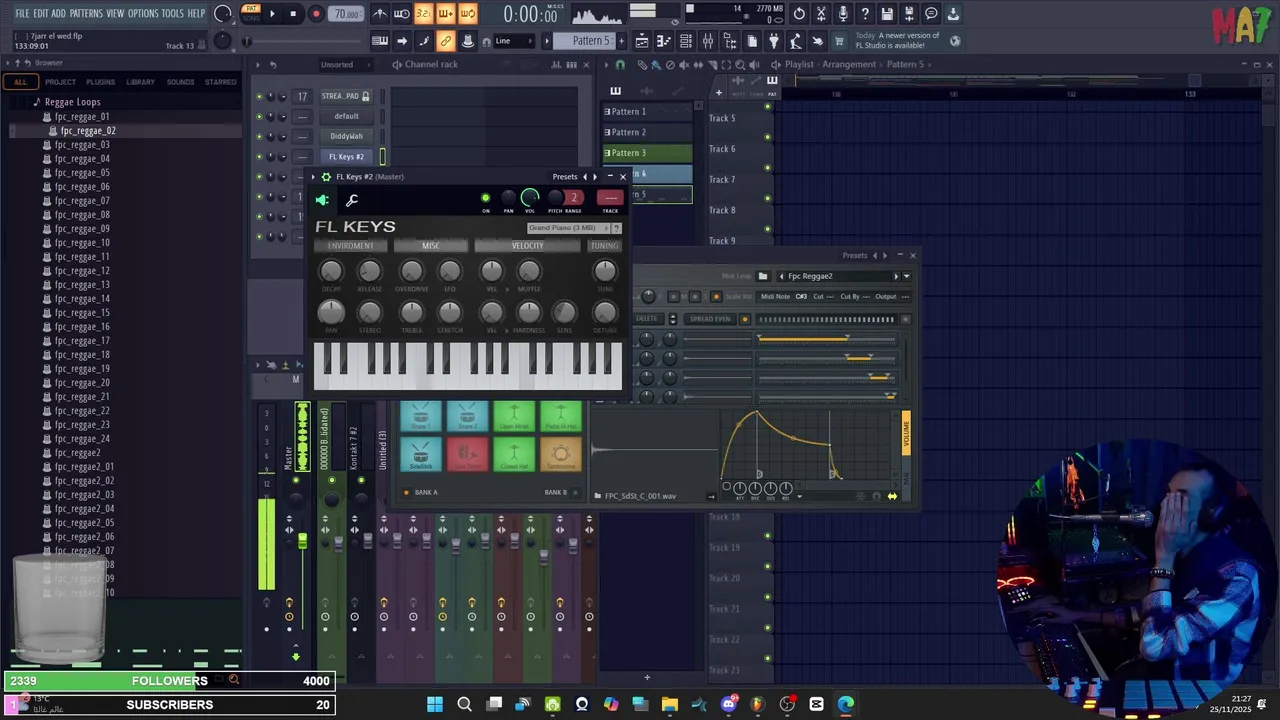1280x720 pixels.
Task: Click the Diddylaah channel button
Action: pos(346,137)
